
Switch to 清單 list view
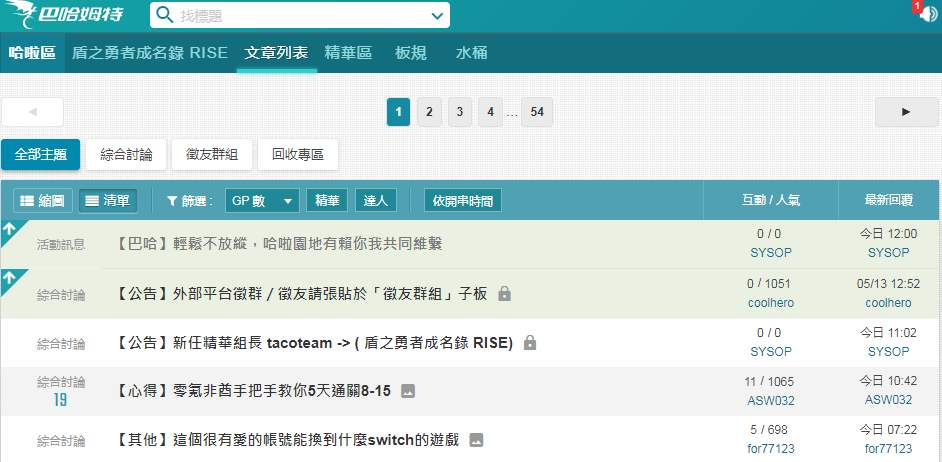coord(108,201)
